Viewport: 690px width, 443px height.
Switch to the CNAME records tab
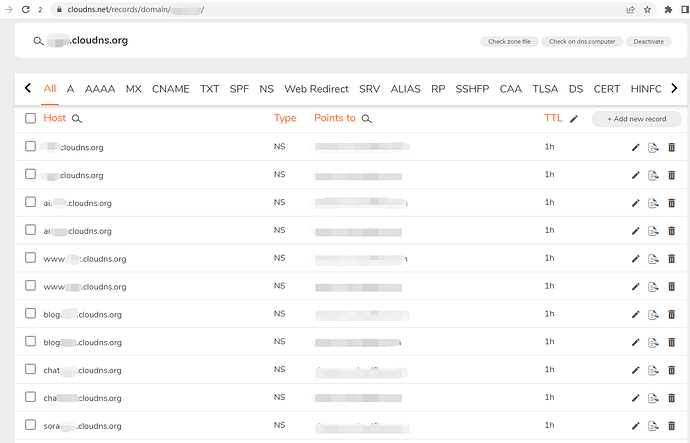[x=170, y=89]
